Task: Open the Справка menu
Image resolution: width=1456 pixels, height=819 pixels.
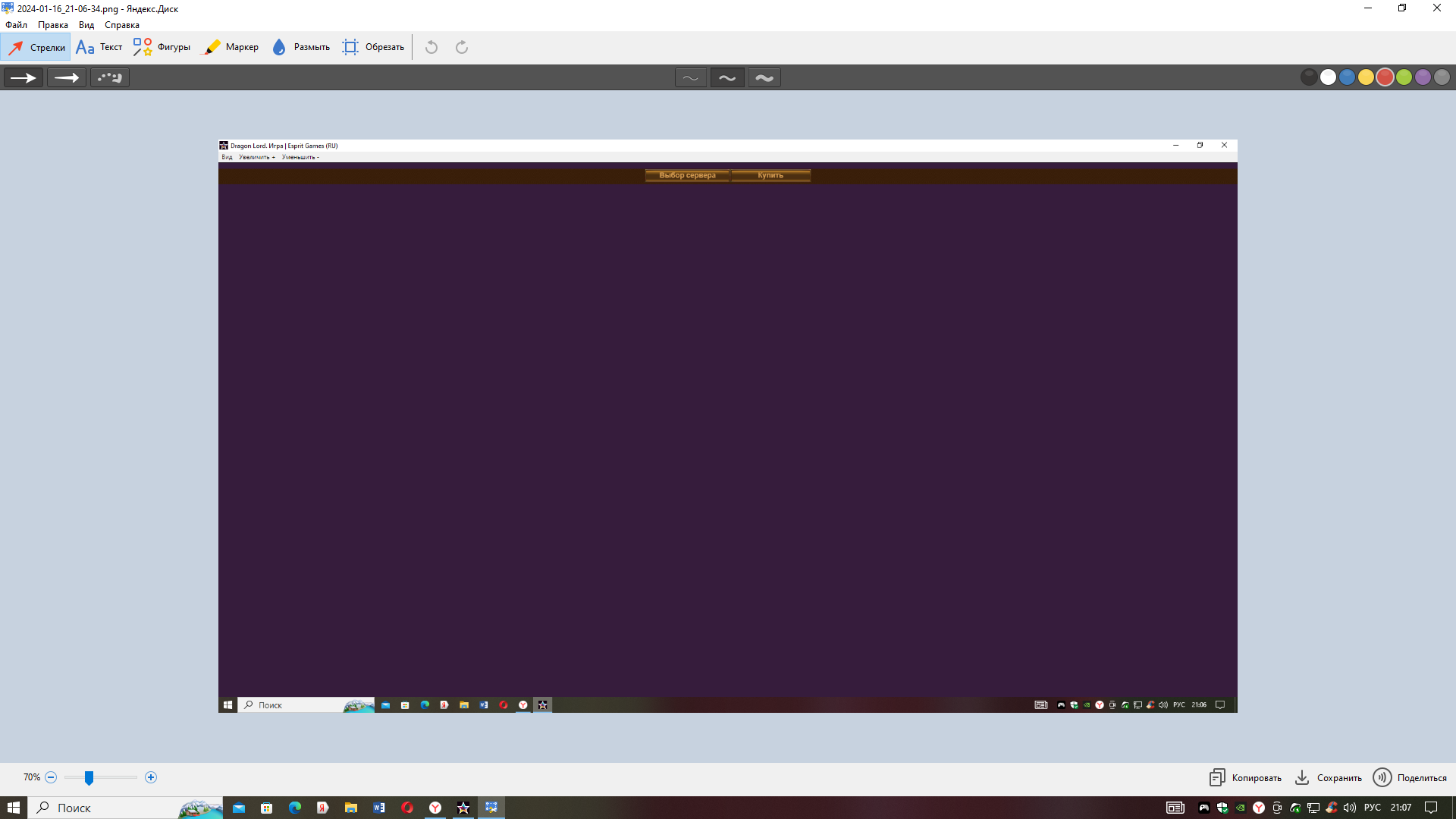Action: point(122,25)
